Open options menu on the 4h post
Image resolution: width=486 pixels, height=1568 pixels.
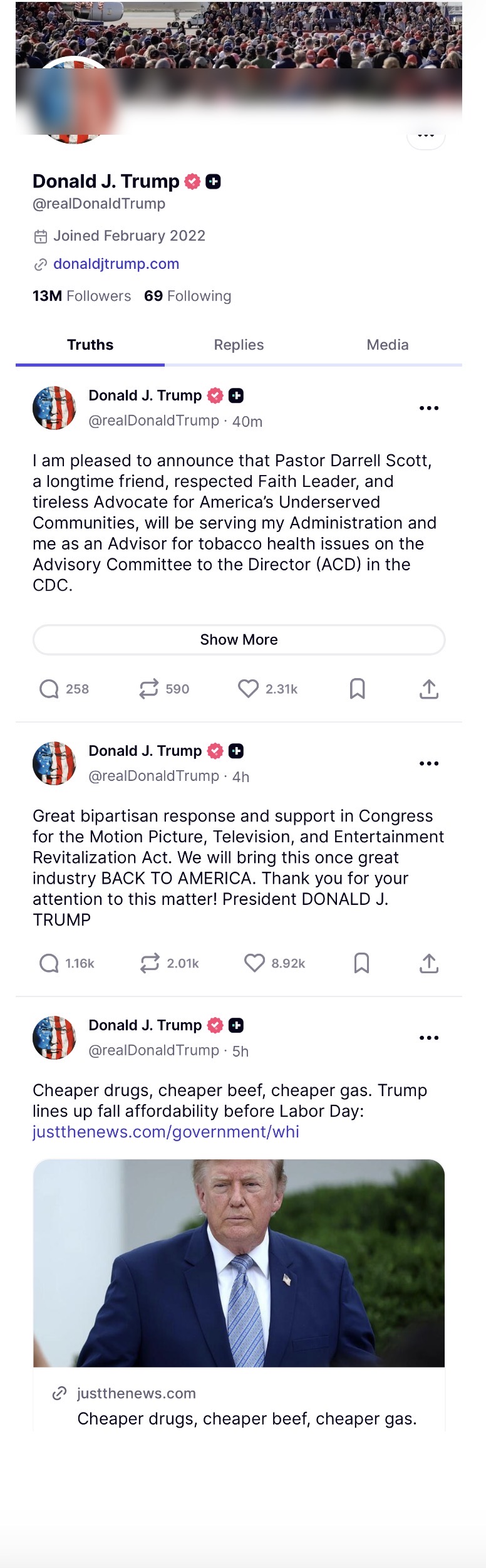click(429, 763)
